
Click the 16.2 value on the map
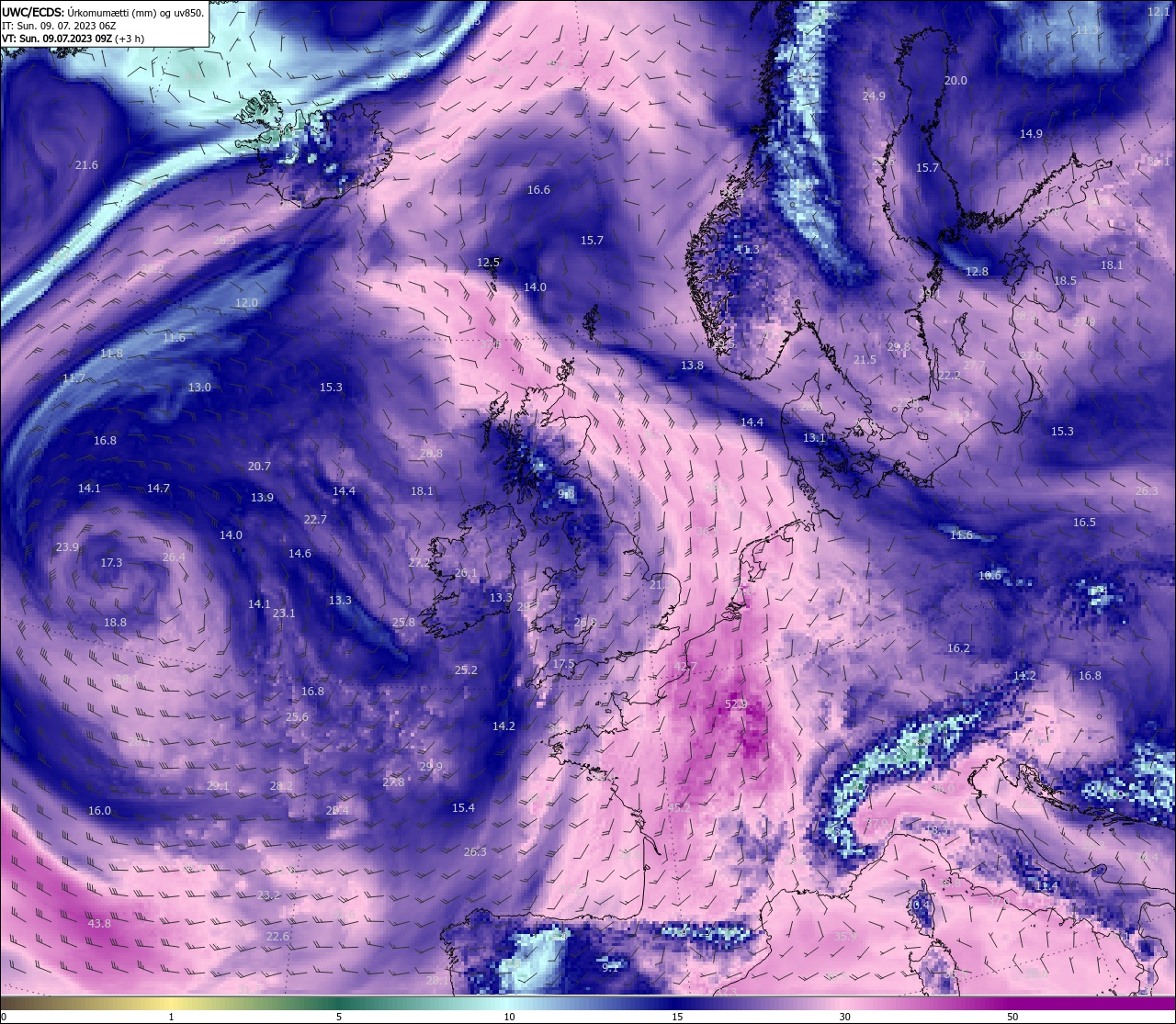tap(958, 648)
